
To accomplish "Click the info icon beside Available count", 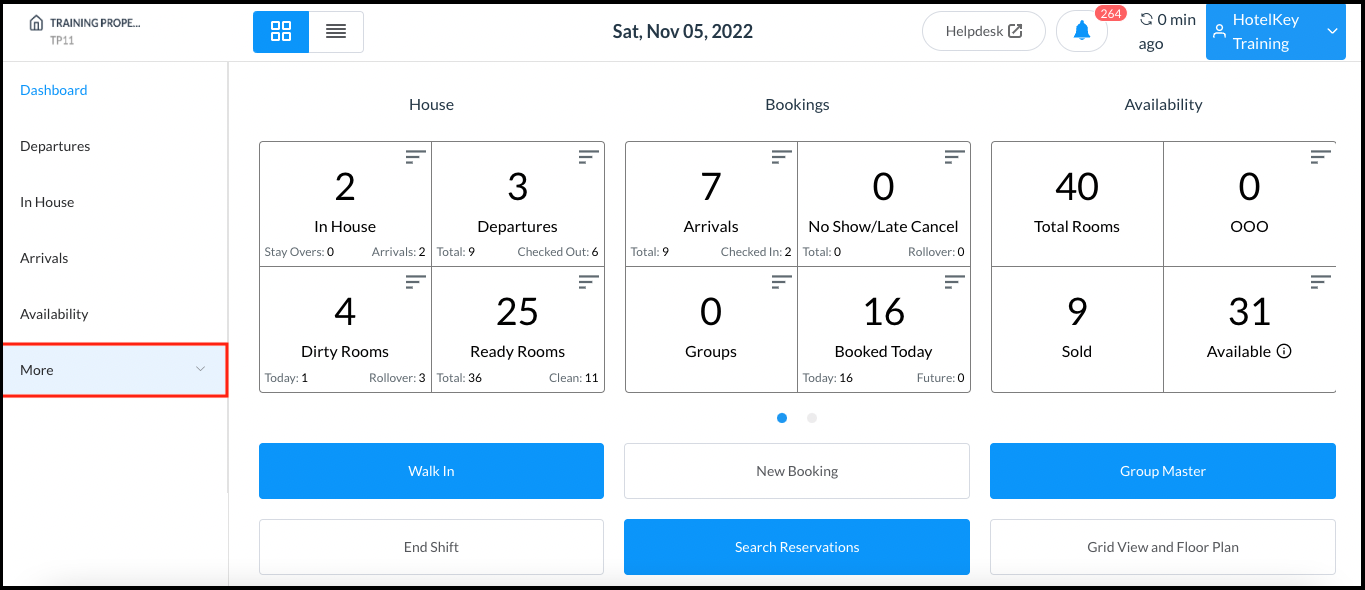I will tap(1285, 351).
